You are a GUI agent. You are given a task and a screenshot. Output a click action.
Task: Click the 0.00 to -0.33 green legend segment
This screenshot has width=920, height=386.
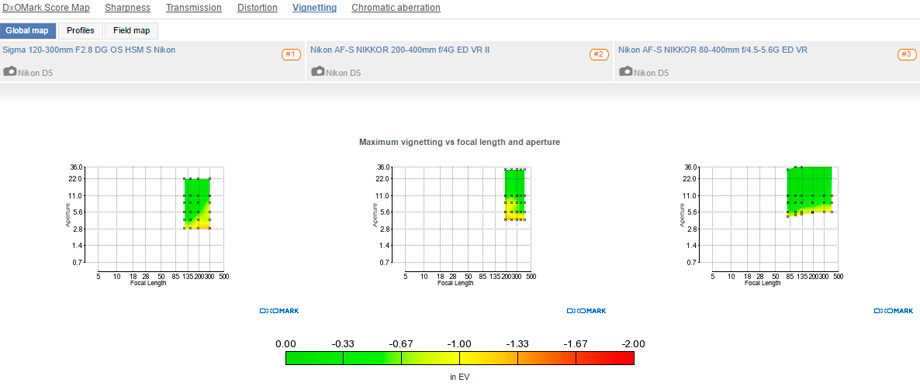pos(314,358)
